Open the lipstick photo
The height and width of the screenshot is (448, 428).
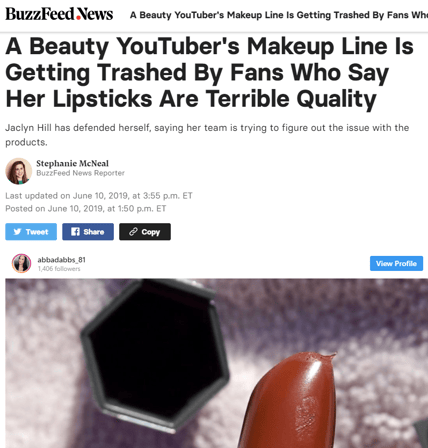tap(217, 363)
